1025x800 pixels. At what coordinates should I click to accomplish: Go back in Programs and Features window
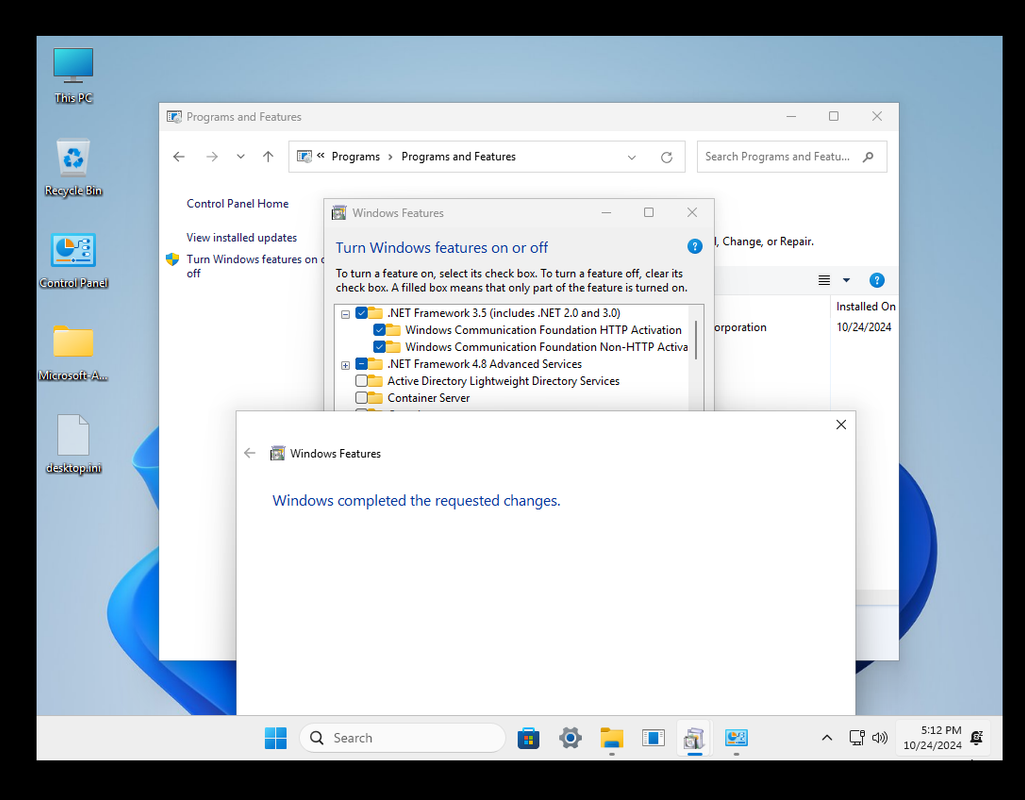point(179,157)
